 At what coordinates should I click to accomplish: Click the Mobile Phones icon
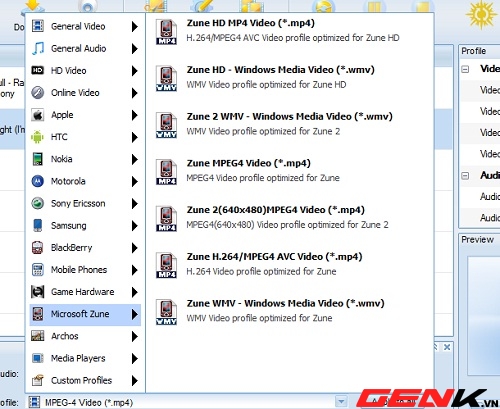point(38,269)
